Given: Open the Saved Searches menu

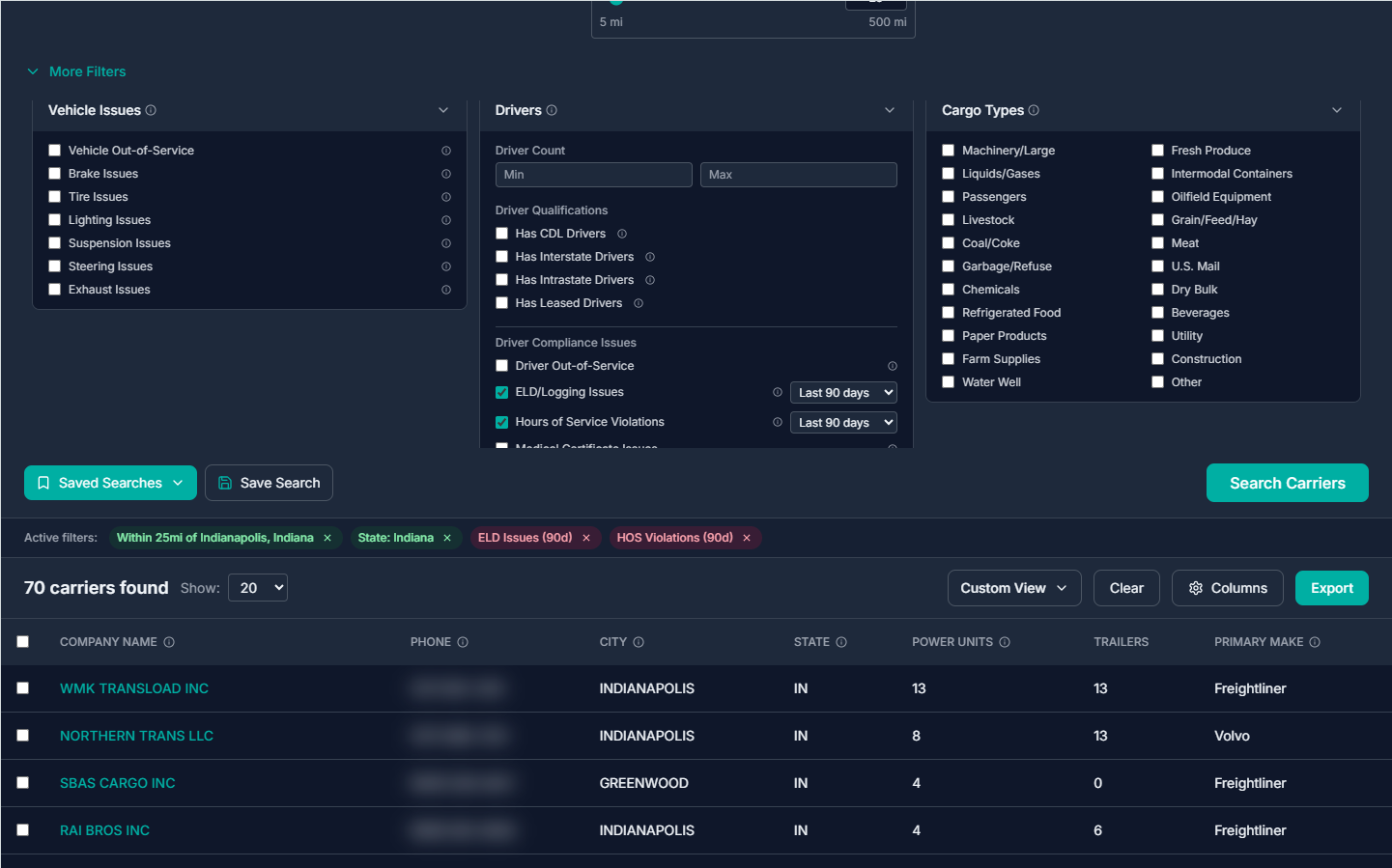Looking at the screenshot, I should click(110, 483).
